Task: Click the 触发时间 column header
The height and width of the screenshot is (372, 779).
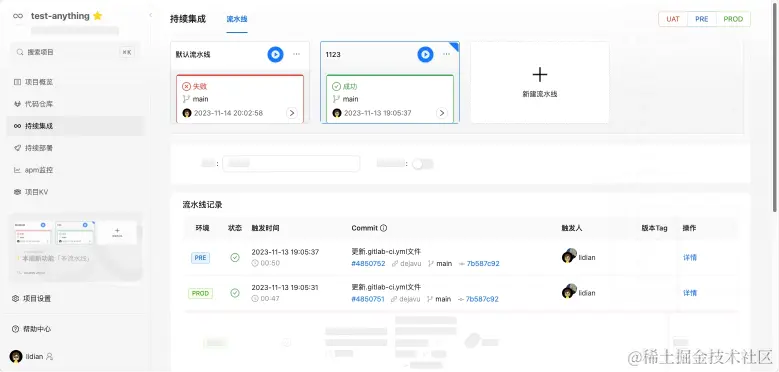Action: click(x=265, y=228)
